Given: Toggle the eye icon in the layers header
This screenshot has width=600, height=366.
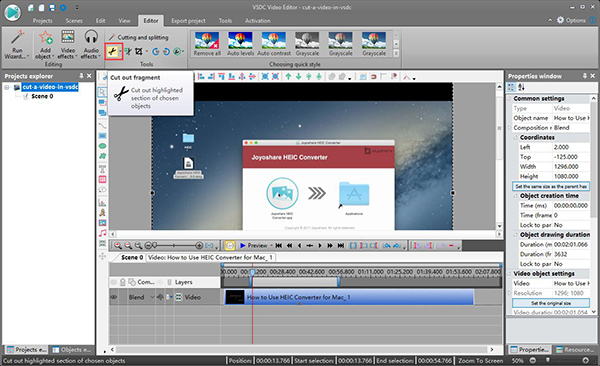Looking at the screenshot, I should tap(114, 282).
